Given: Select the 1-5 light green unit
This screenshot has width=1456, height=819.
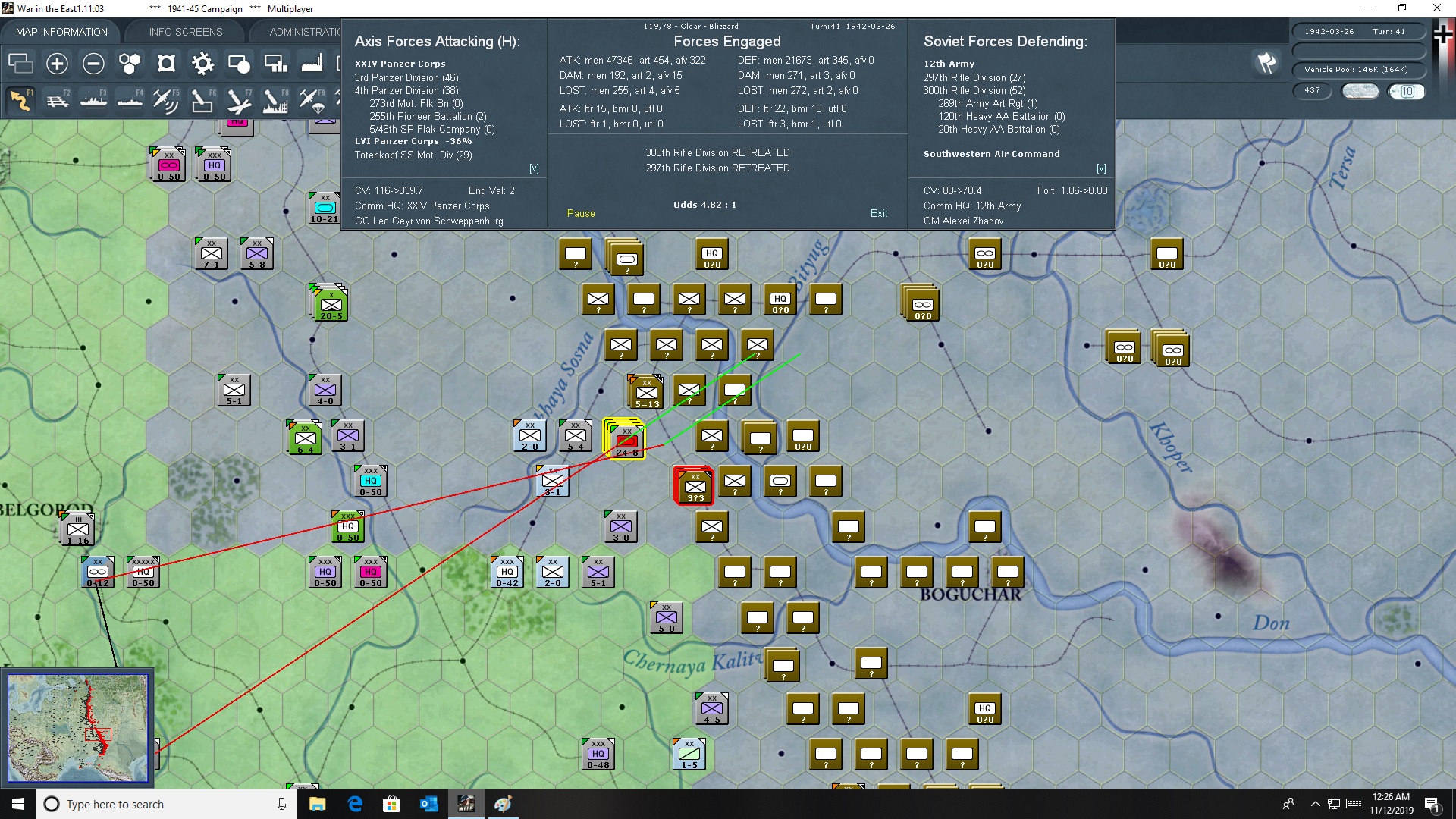Looking at the screenshot, I should coord(689,755).
